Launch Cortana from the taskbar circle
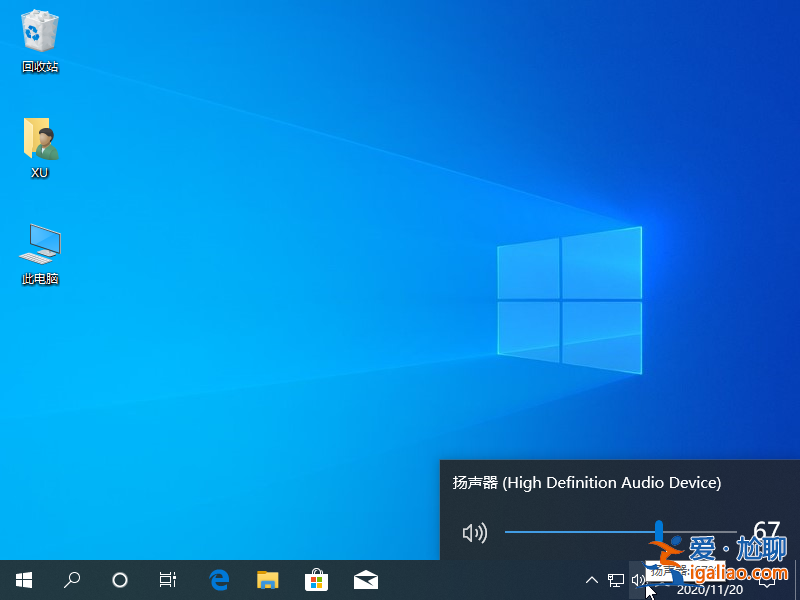Image resolution: width=800 pixels, height=600 pixels. (x=120, y=579)
